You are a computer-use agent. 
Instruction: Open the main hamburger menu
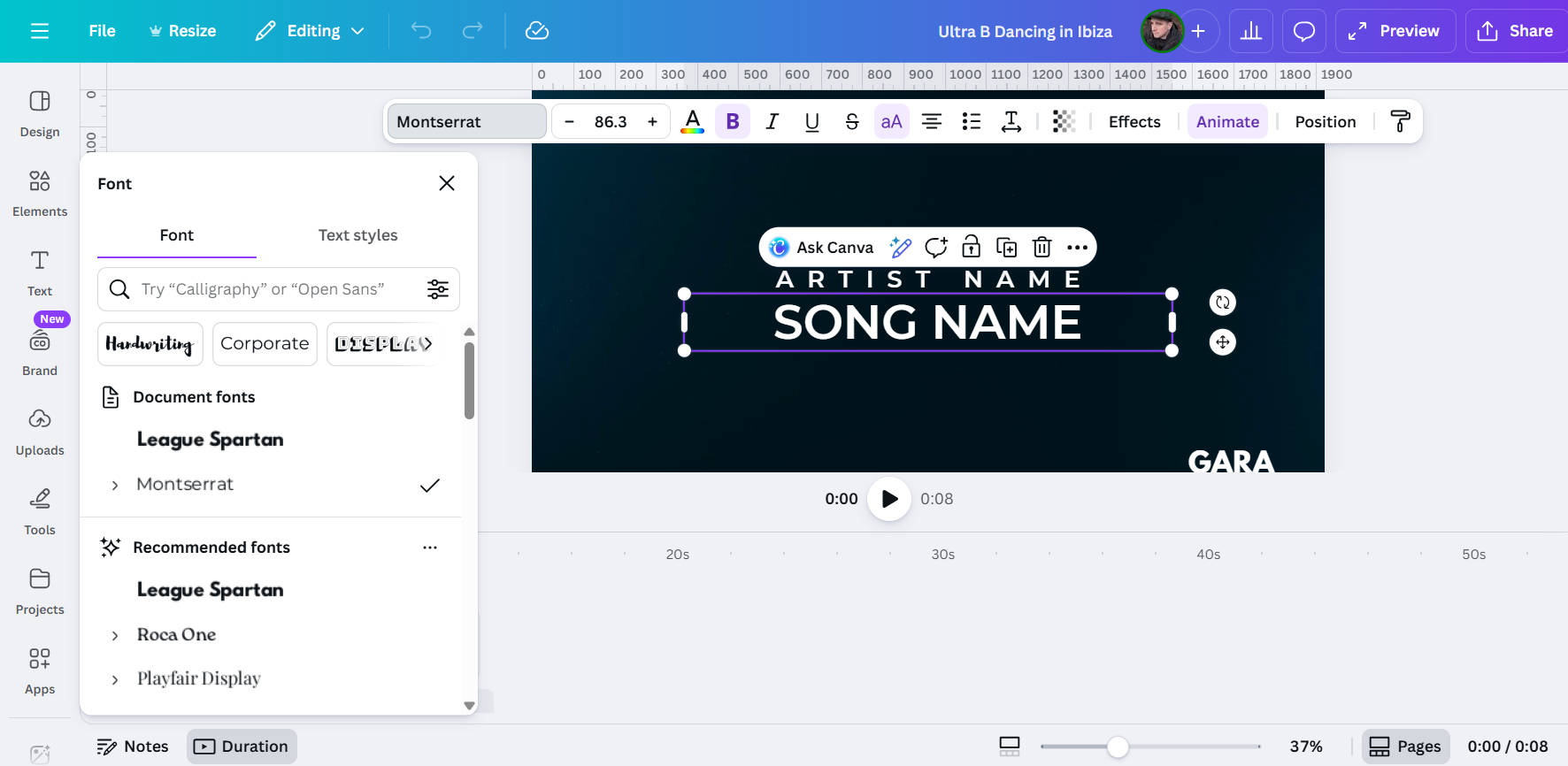pyautogui.click(x=40, y=31)
